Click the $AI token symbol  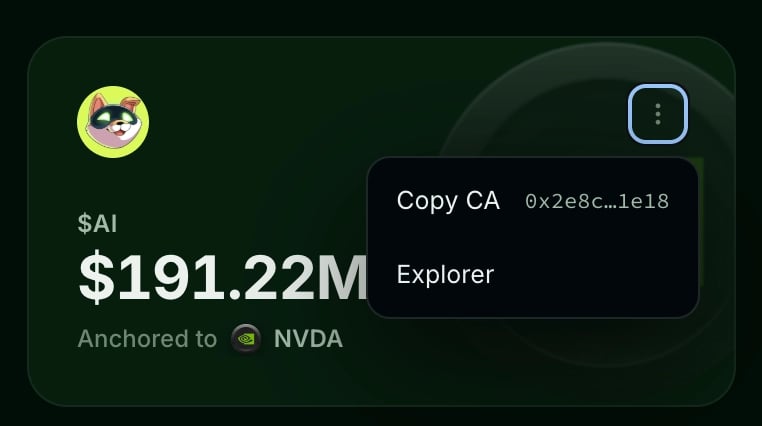[x=97, y=223]
